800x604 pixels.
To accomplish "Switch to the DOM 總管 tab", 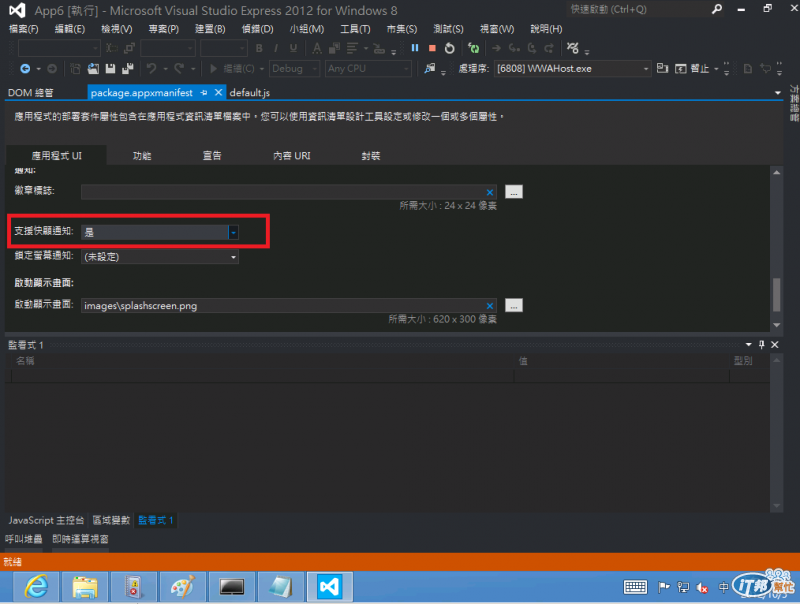I will [31, 93].
